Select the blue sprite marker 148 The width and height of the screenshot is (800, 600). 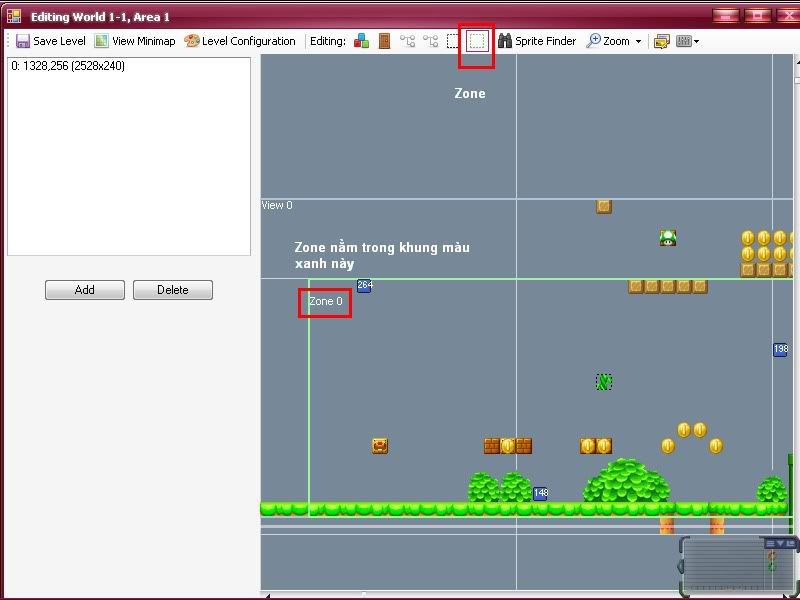pos(540,493)
